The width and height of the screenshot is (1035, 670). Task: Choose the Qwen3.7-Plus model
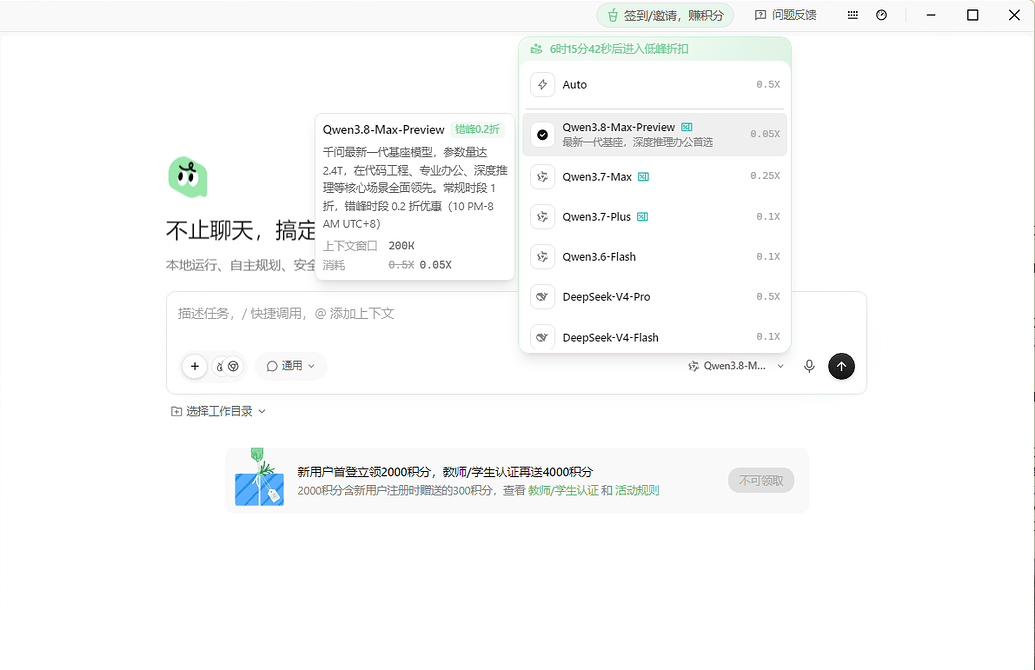655,217
